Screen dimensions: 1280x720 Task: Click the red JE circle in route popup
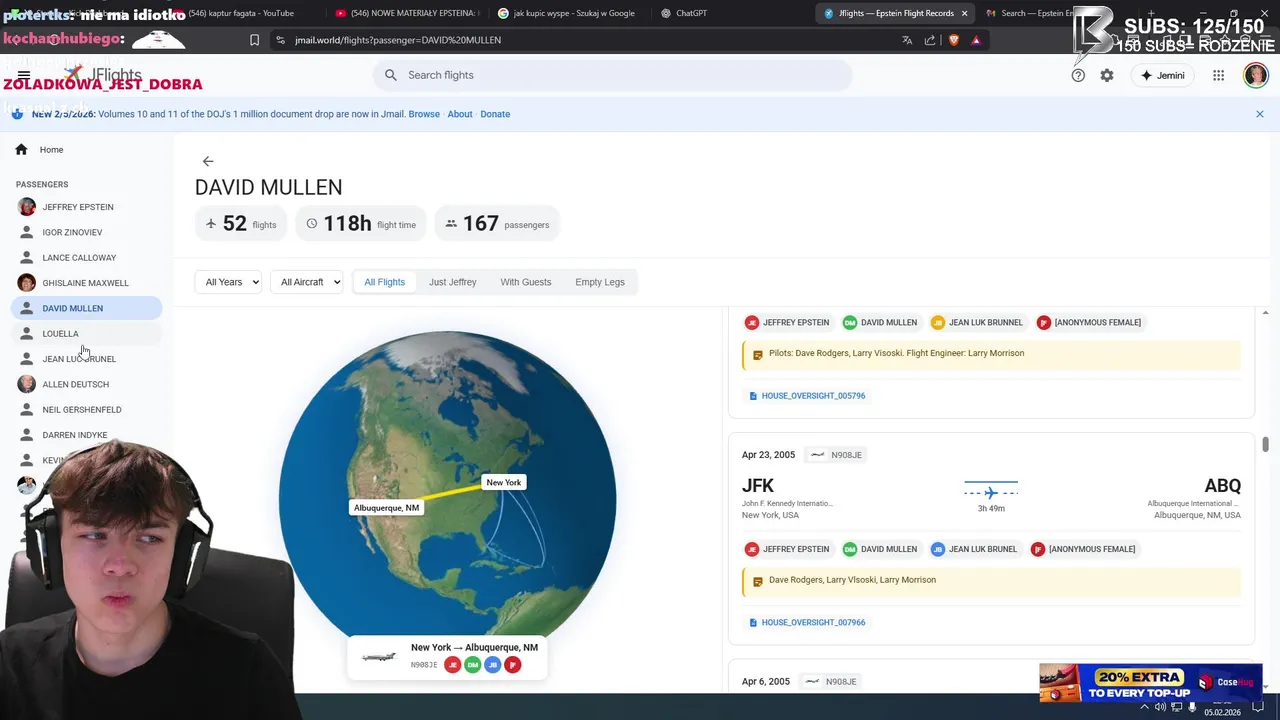pyautogui.click(x=452, y=665)
